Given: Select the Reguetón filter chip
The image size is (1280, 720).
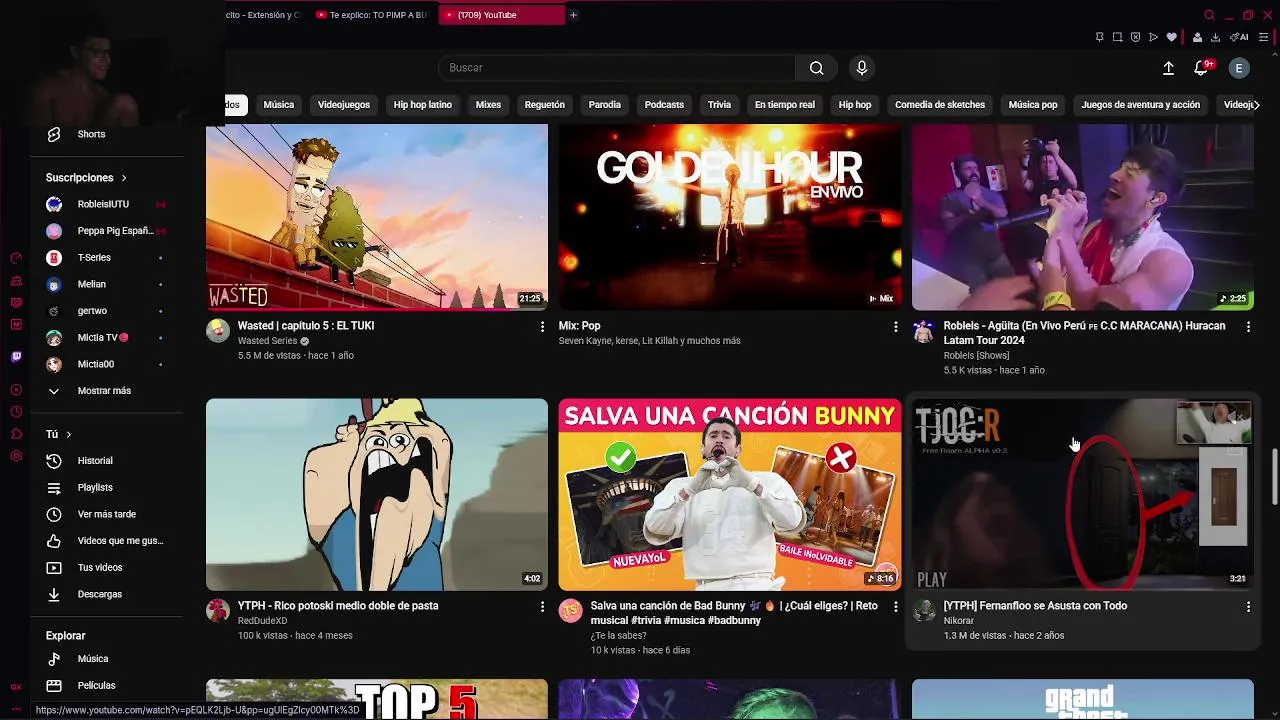Looking at the screenshot, I should coord(545,105).
